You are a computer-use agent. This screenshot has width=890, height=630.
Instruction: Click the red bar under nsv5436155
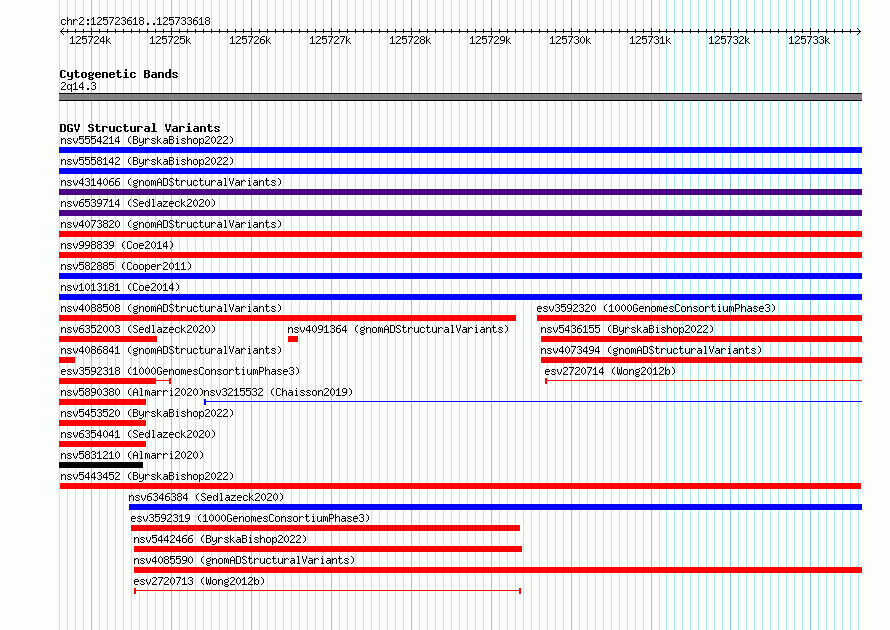coord(702,339)
